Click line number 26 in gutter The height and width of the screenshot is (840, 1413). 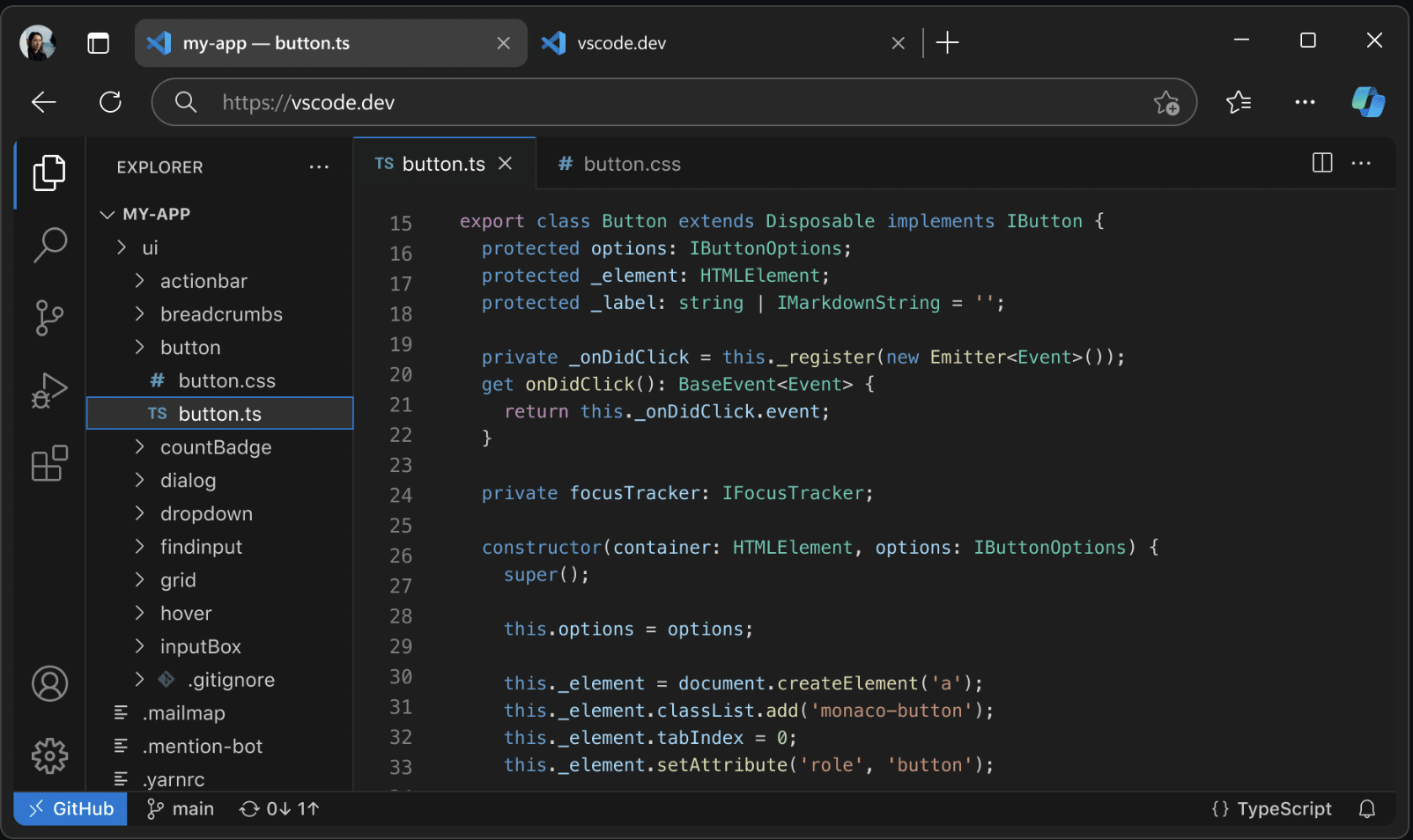tap(401, 556)
